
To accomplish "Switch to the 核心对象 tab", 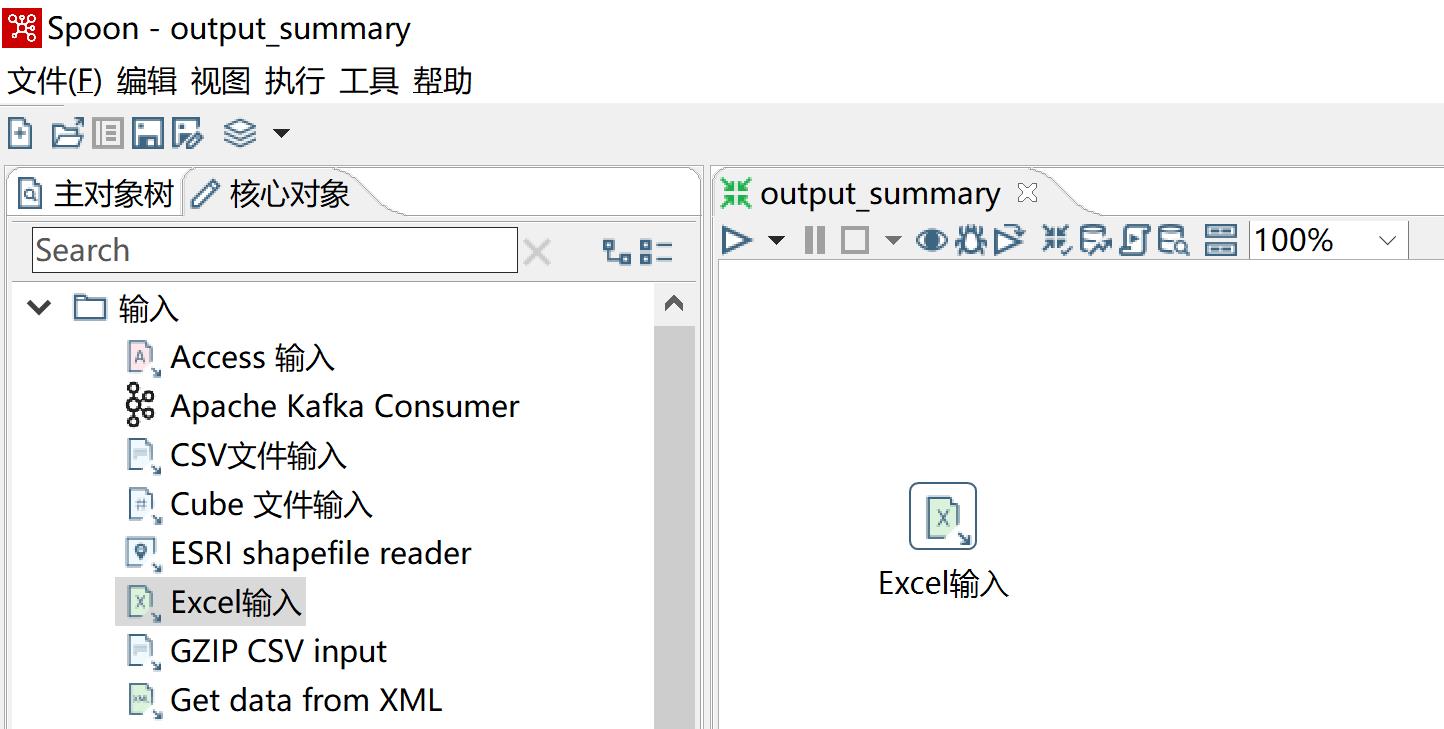I will (270, 193).
